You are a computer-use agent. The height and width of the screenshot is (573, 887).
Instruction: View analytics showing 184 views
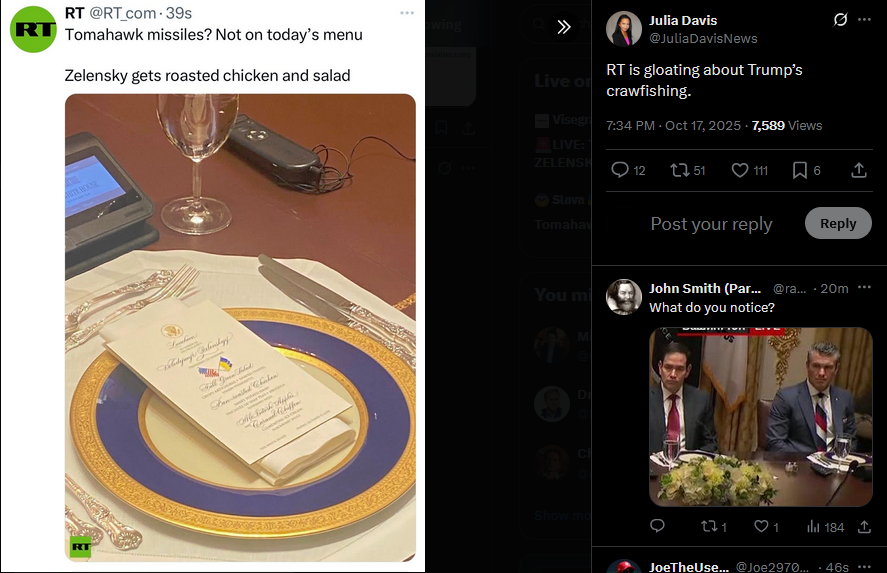point(825,527)
